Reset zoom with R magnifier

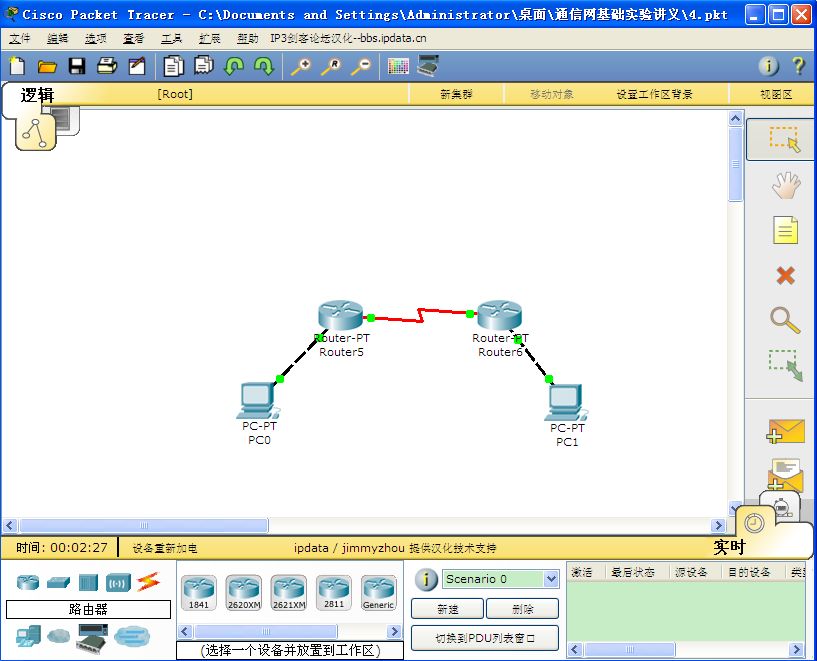coord(331,66)
